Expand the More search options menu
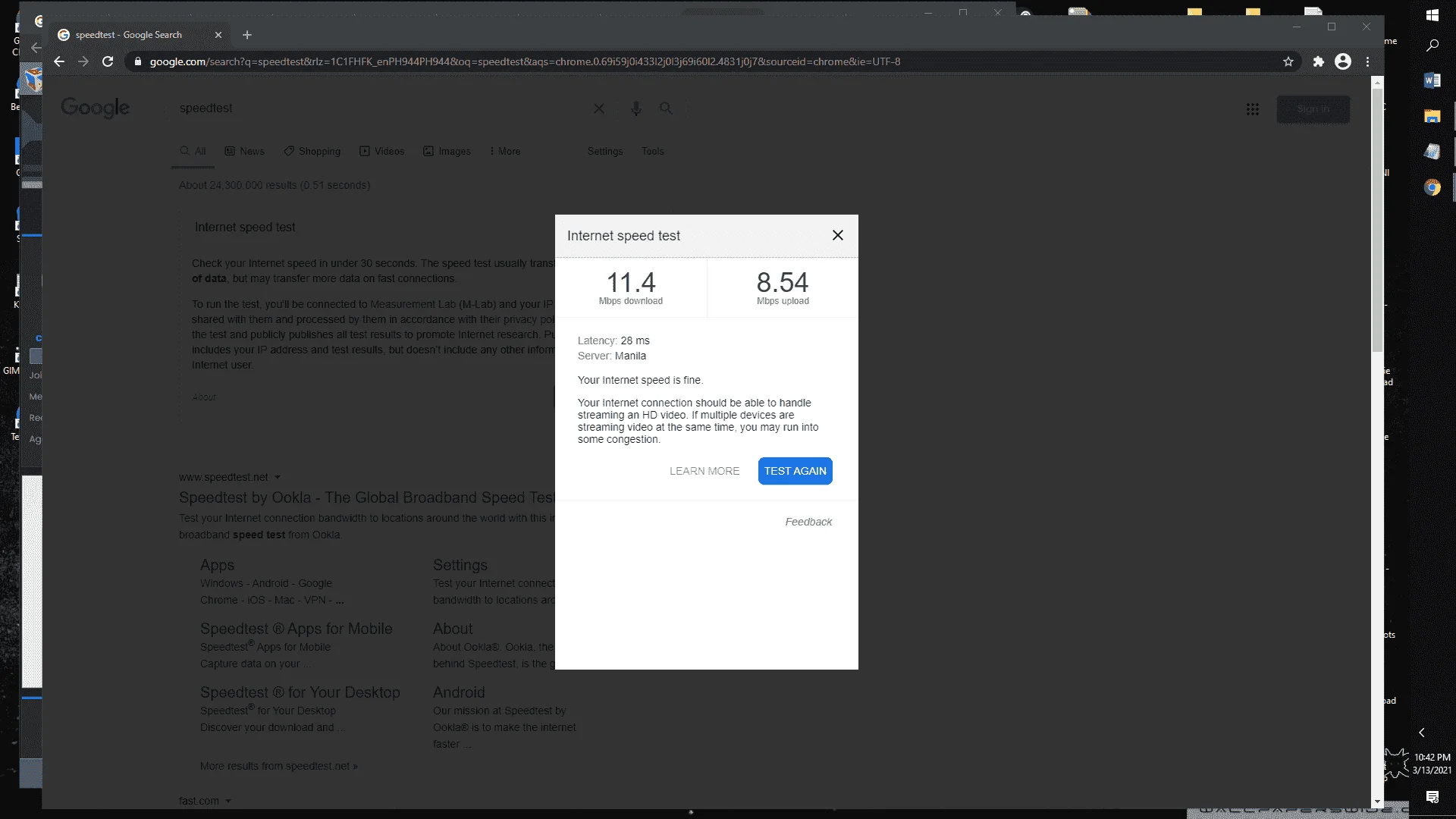 pyautogui.click(x=505, y=151)
